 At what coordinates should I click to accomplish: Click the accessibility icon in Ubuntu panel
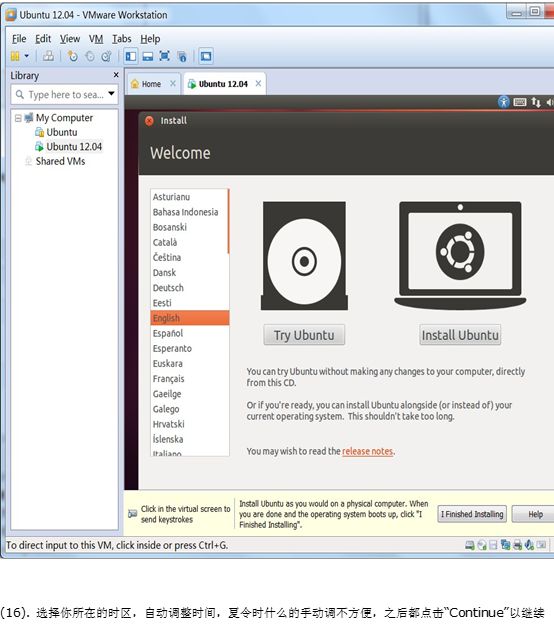[x=503, y=102]
